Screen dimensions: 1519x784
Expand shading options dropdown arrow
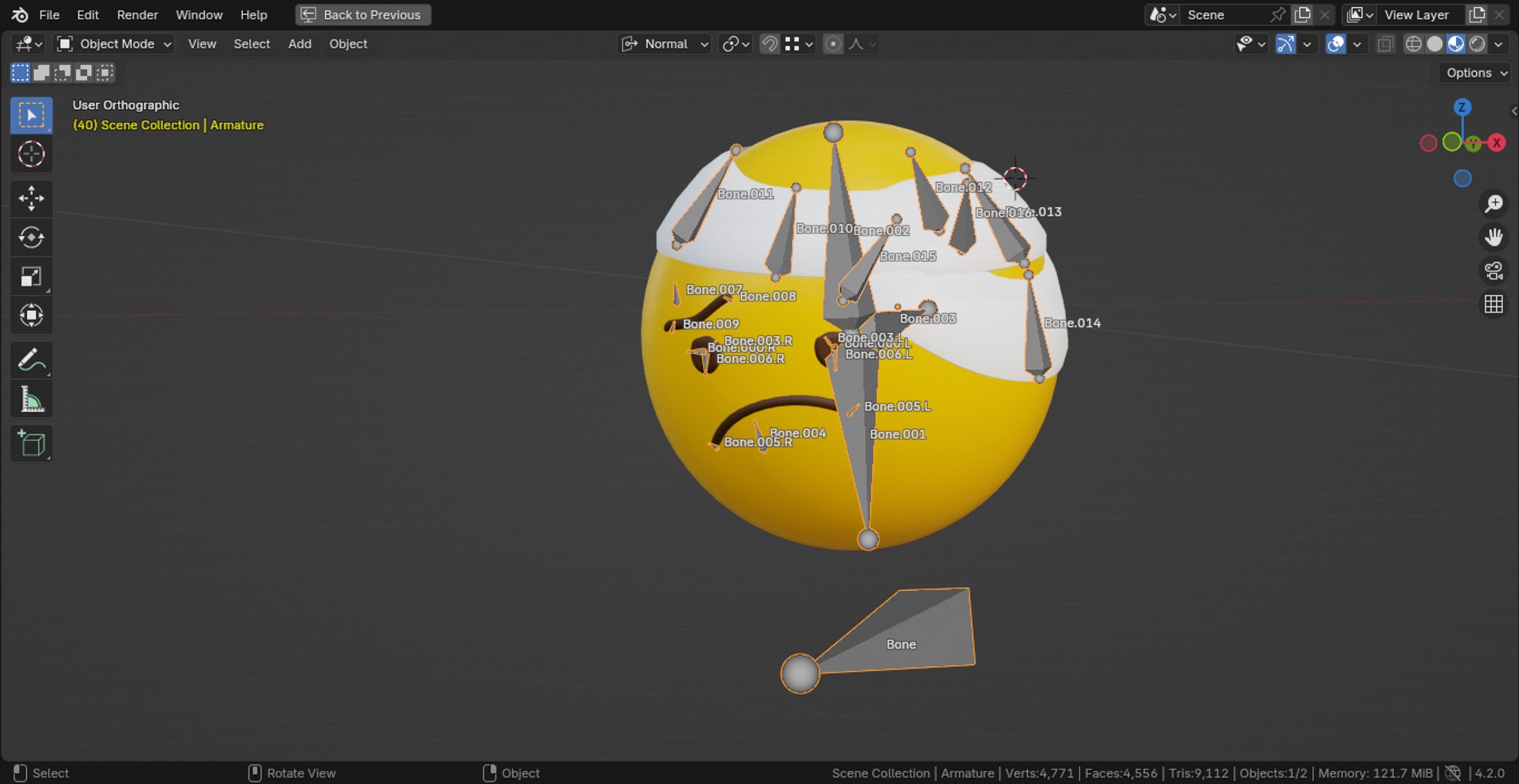pyautogui.click(x=1498, y=44)
